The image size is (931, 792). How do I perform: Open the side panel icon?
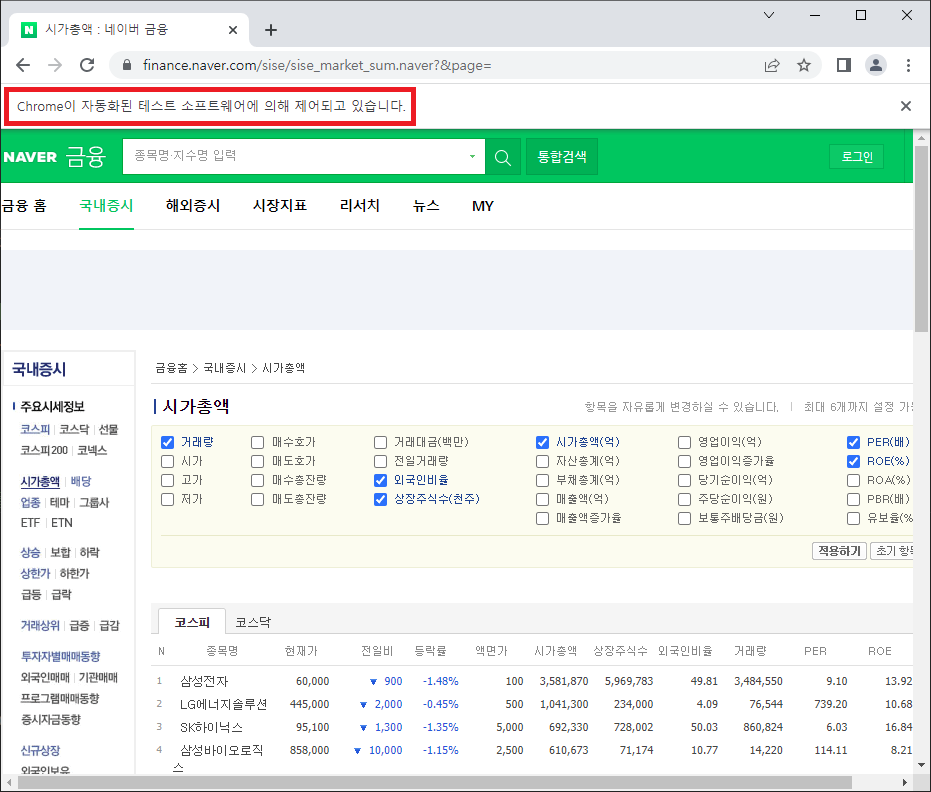click(x=844, y=65)
